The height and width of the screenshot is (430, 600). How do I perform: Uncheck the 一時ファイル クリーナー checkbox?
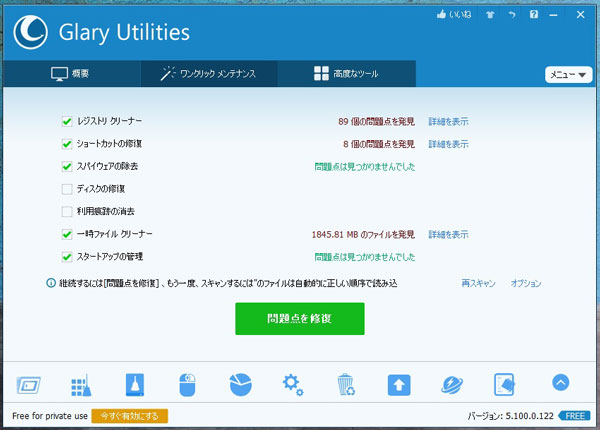67,234
